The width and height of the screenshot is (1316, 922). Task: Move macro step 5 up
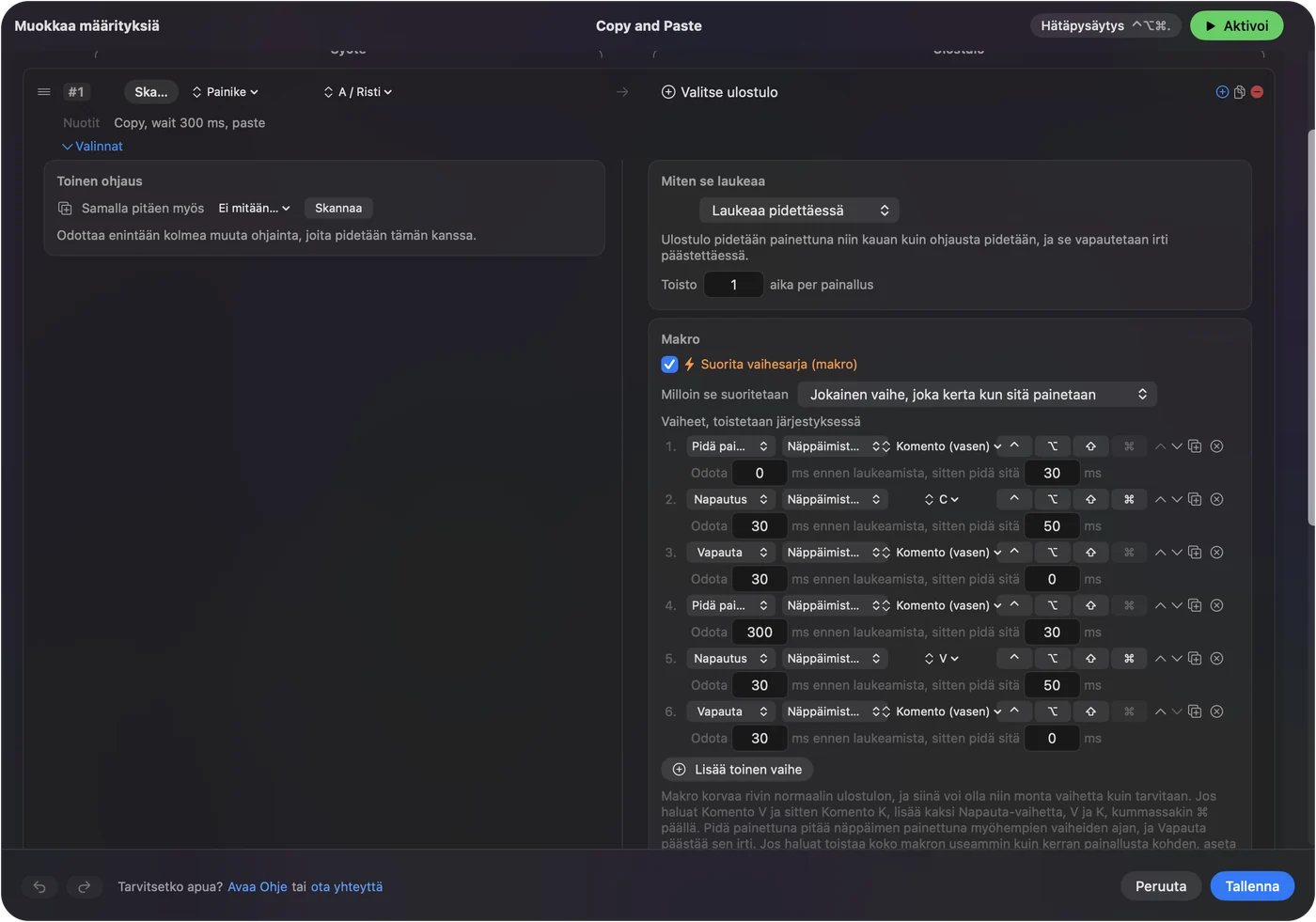pos(1160,659)
